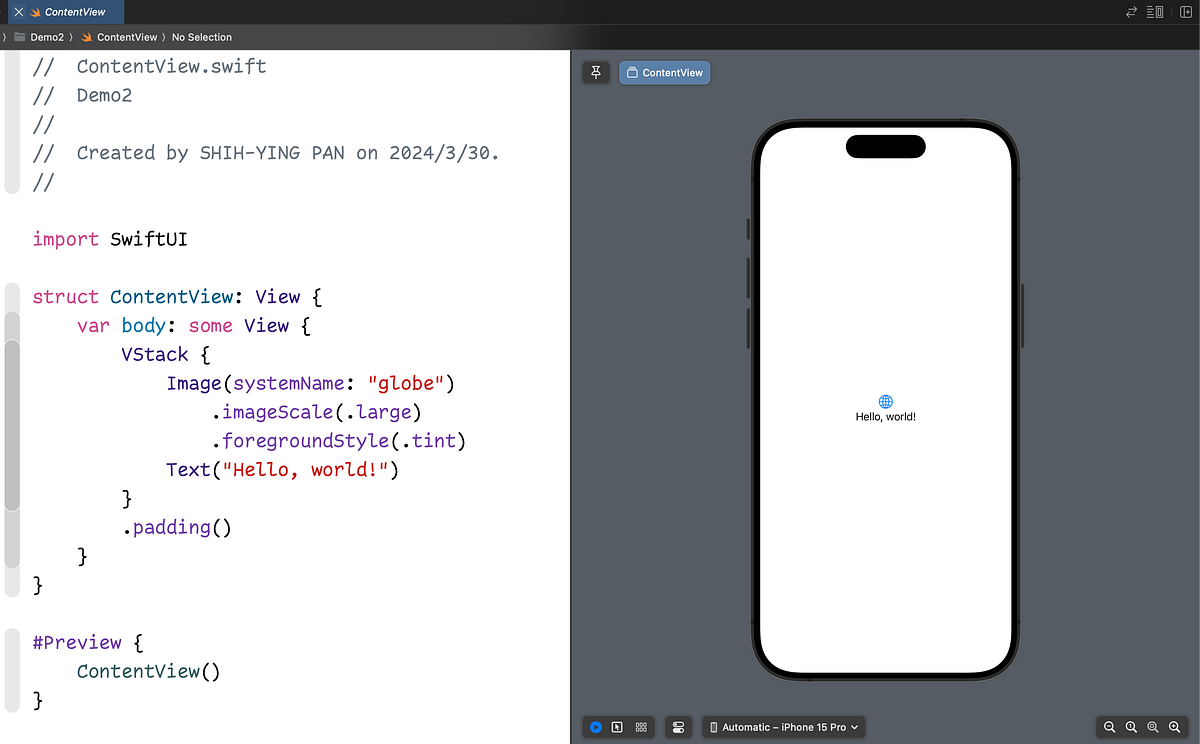Zoom the preview to fit
The image size is (1200, 744).
(1151, 727)
